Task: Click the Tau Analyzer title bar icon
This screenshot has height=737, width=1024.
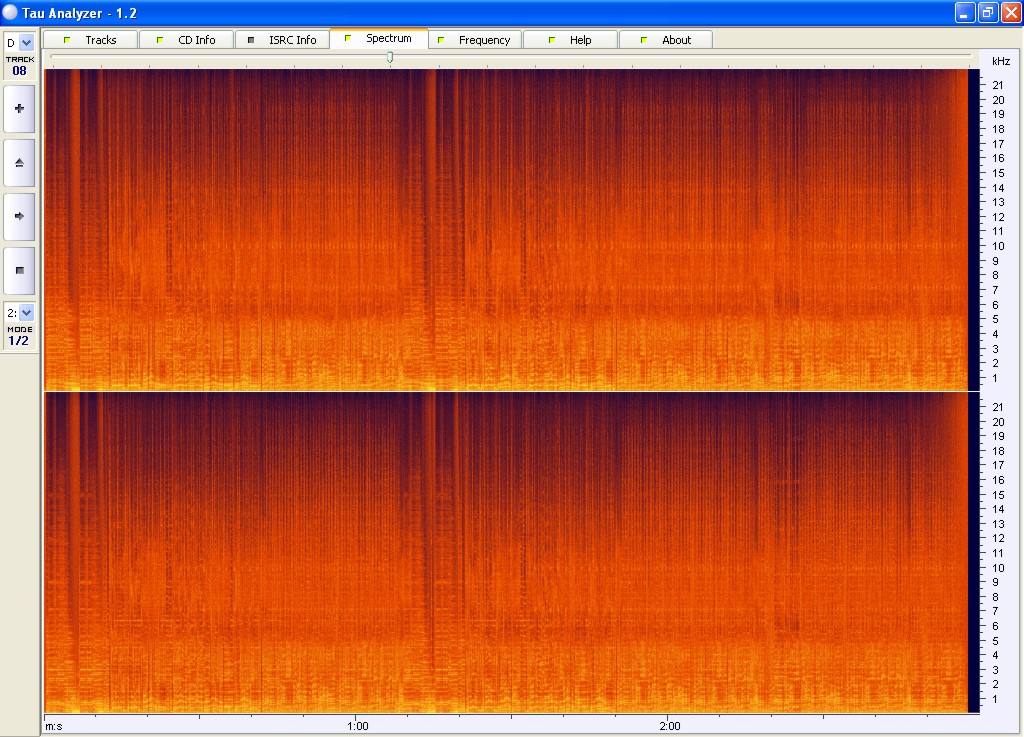Action: (x=11, y=12)
